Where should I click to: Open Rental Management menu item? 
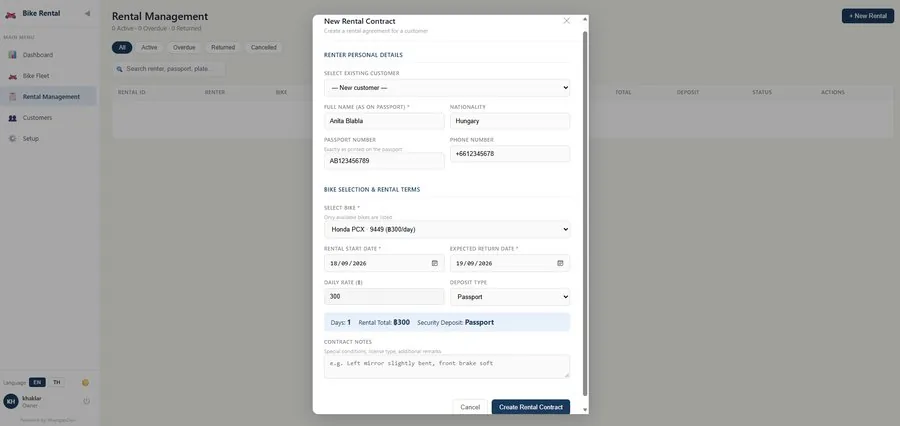tap(48, 96)
